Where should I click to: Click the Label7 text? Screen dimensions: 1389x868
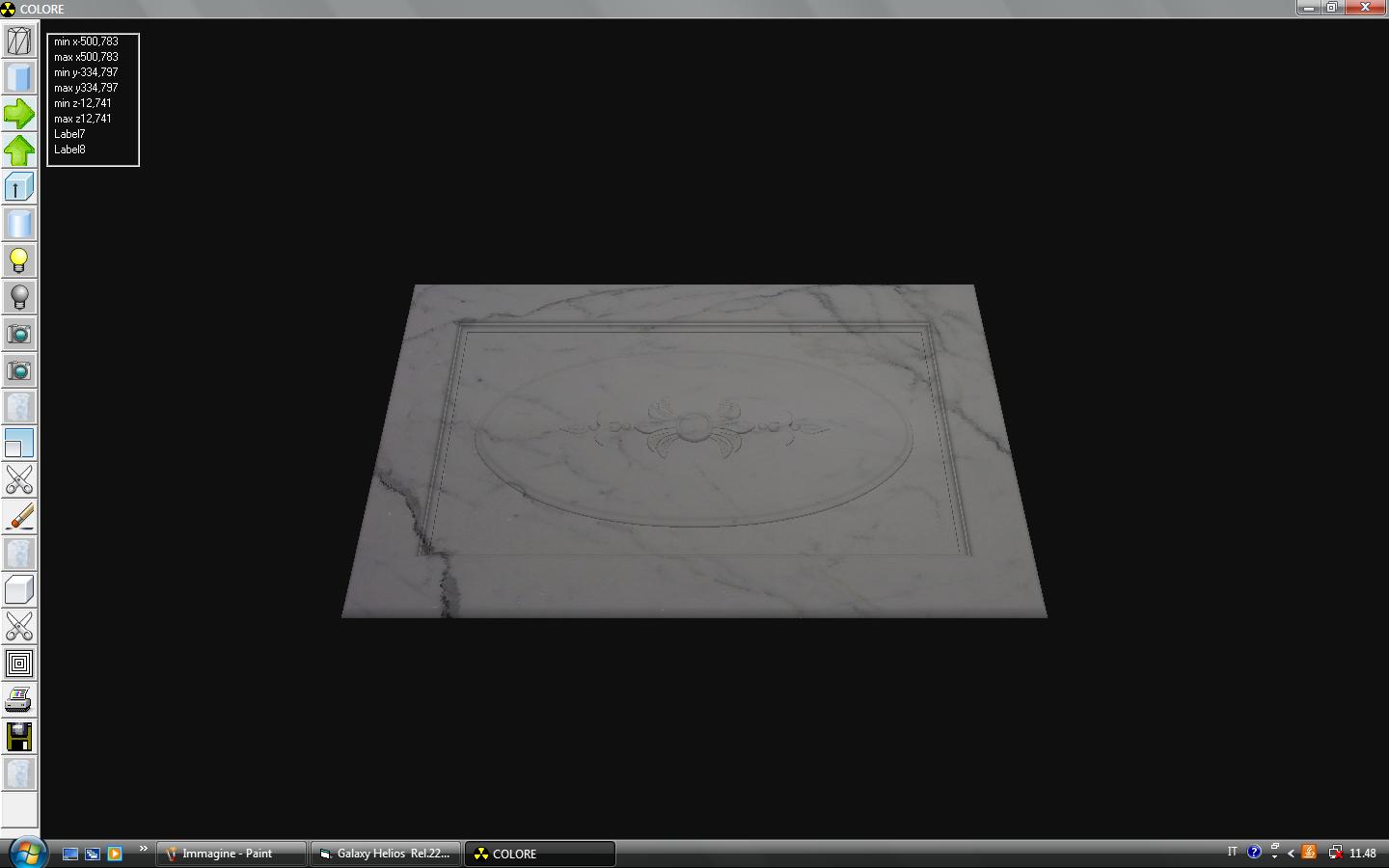pyautogui.click(x=69, y=134)
